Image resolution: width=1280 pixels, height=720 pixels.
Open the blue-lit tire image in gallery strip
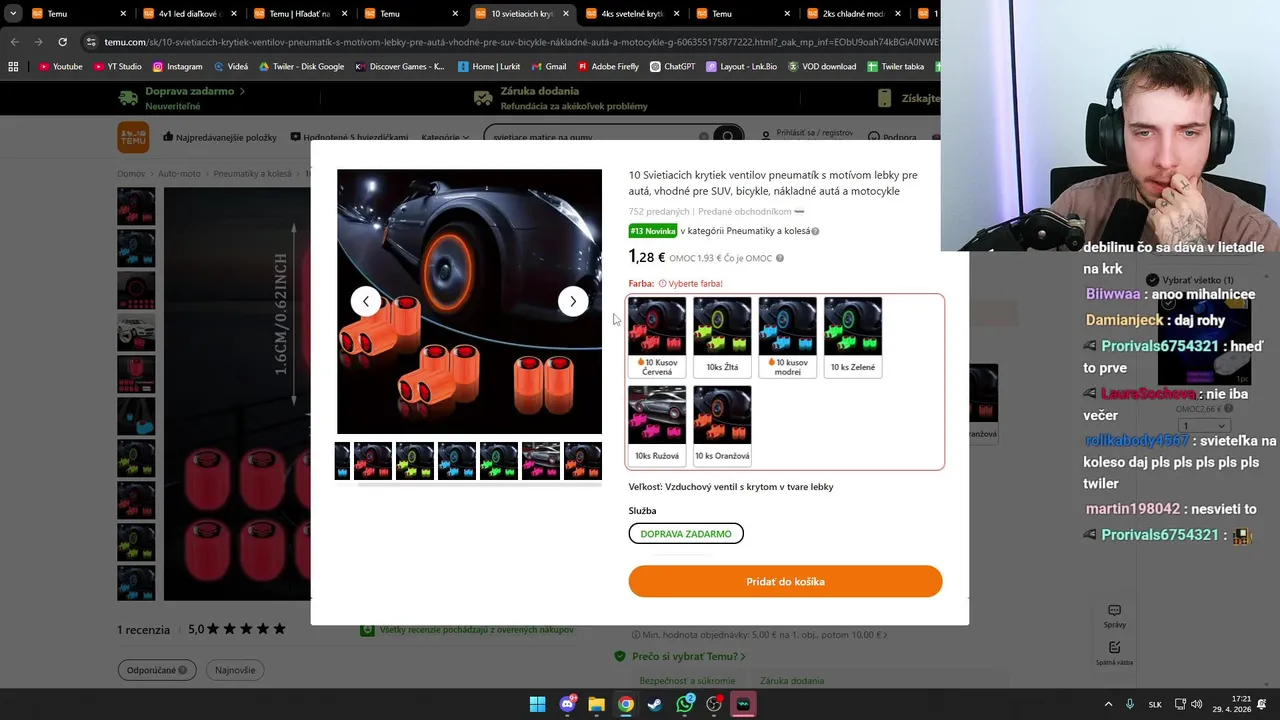[457, 461]
